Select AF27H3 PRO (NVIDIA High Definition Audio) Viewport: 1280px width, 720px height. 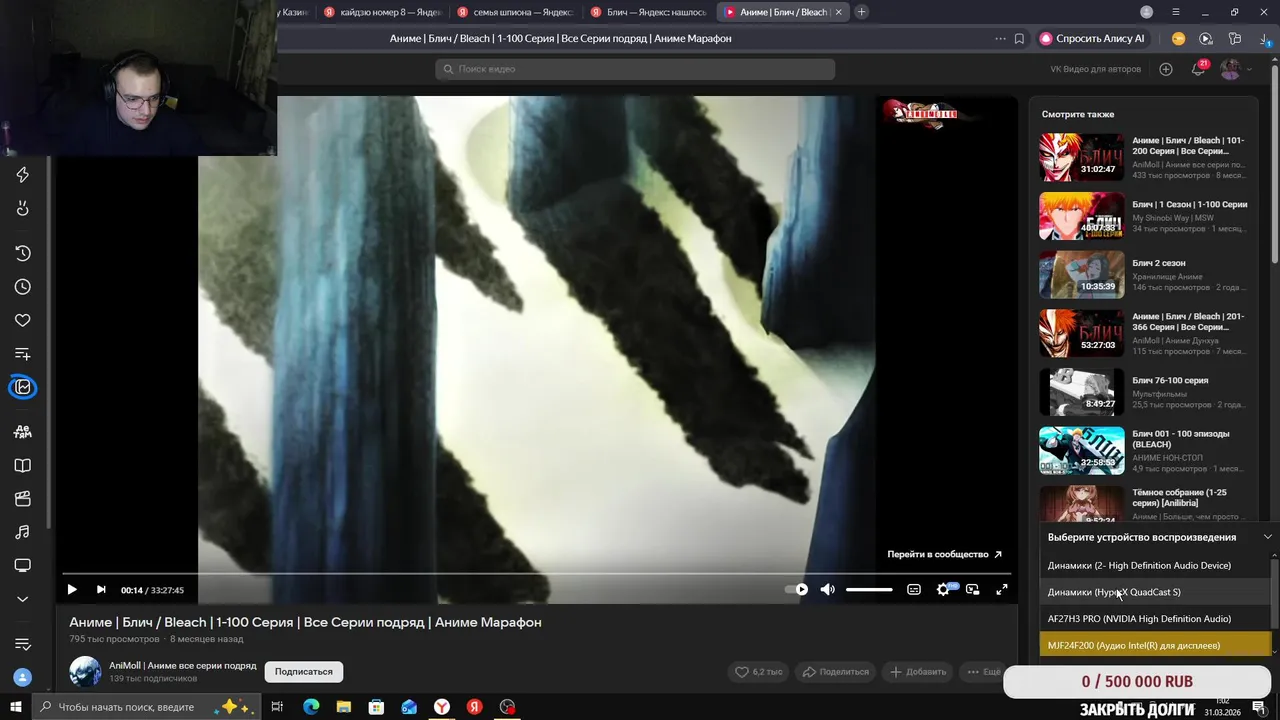pos(1155,619)
